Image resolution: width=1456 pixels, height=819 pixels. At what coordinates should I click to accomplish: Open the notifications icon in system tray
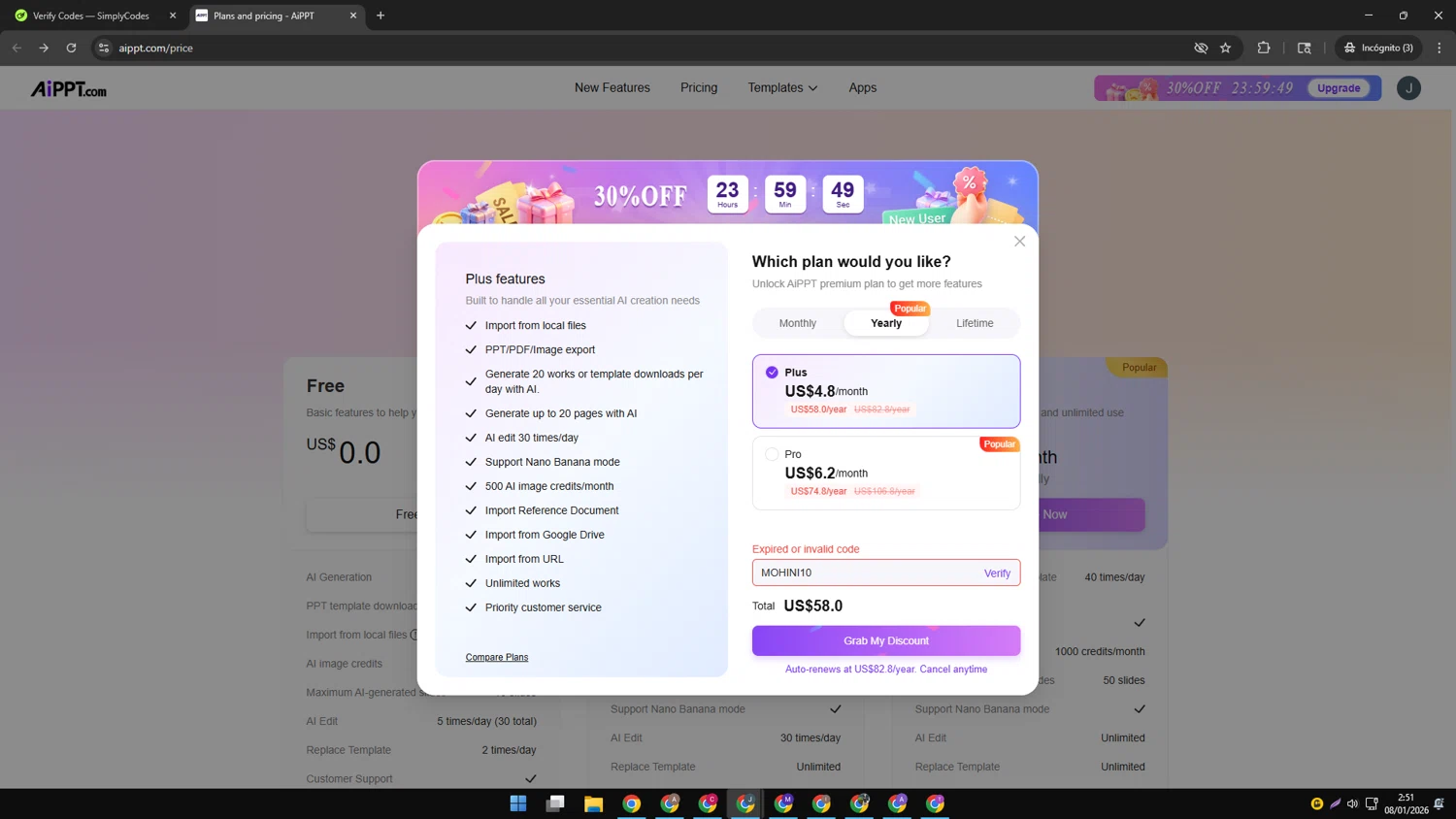1439,803
